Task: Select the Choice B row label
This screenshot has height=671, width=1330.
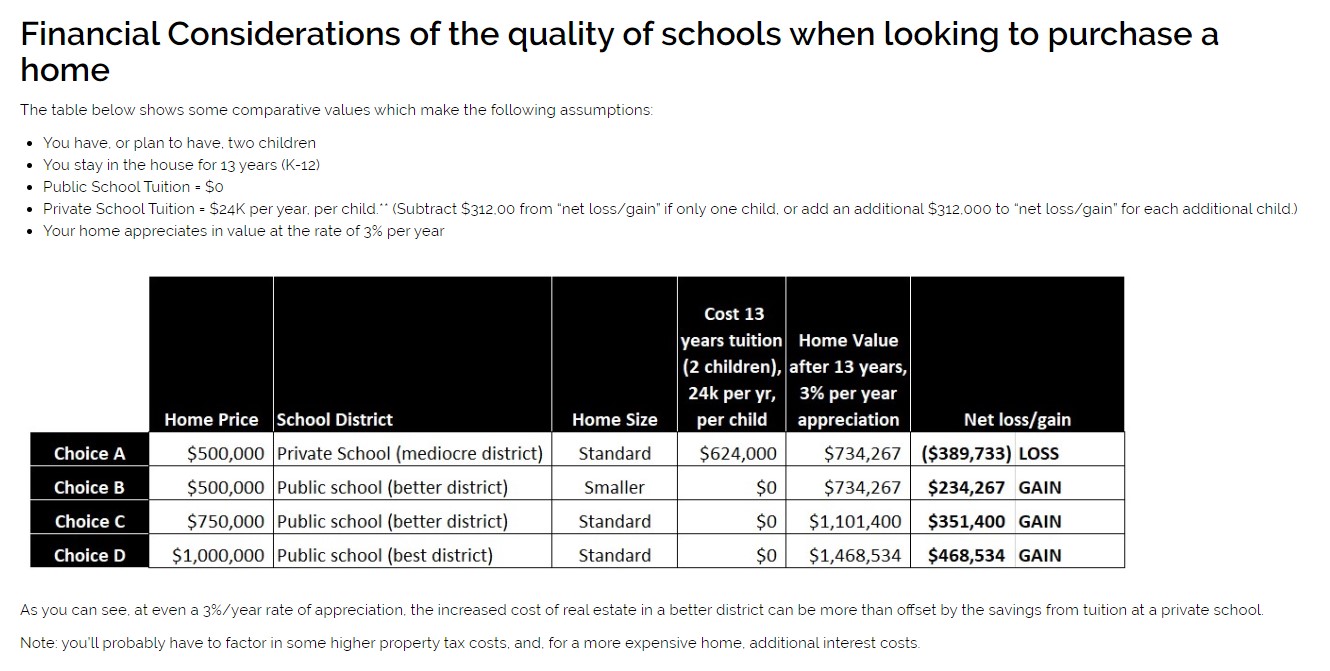Action: [x=90, y=487]
